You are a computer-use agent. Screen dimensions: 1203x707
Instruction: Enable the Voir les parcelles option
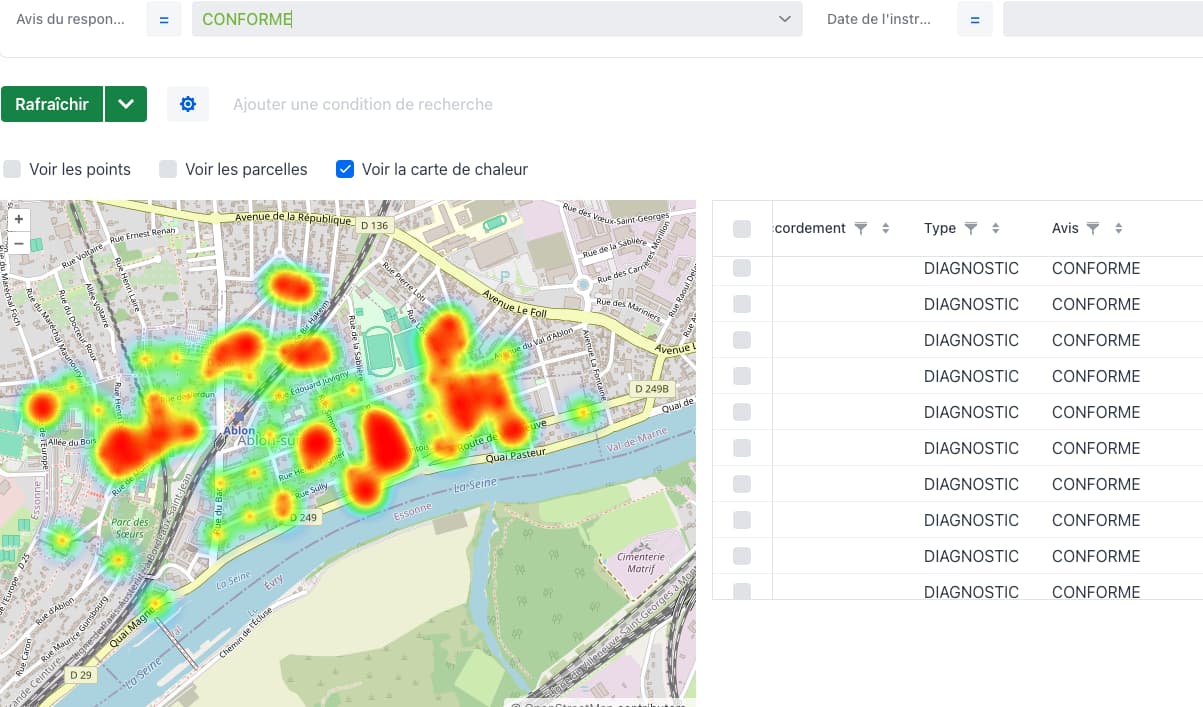point(167,169)
